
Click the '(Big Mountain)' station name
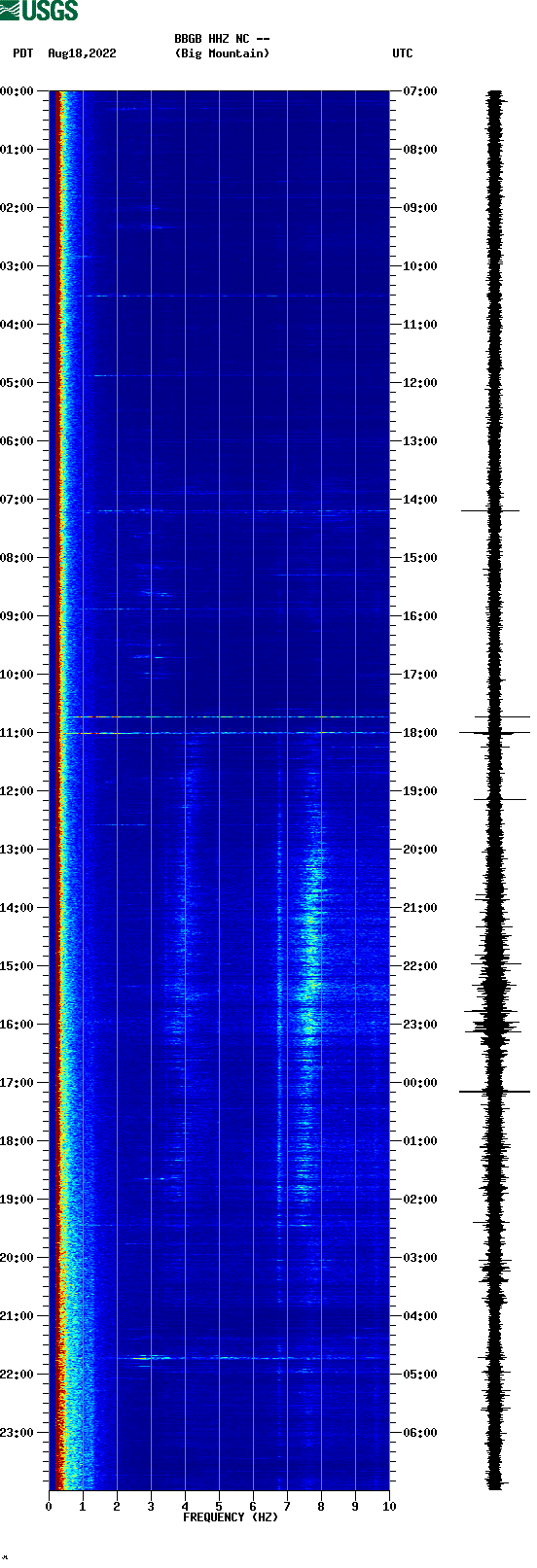point(222,53)
